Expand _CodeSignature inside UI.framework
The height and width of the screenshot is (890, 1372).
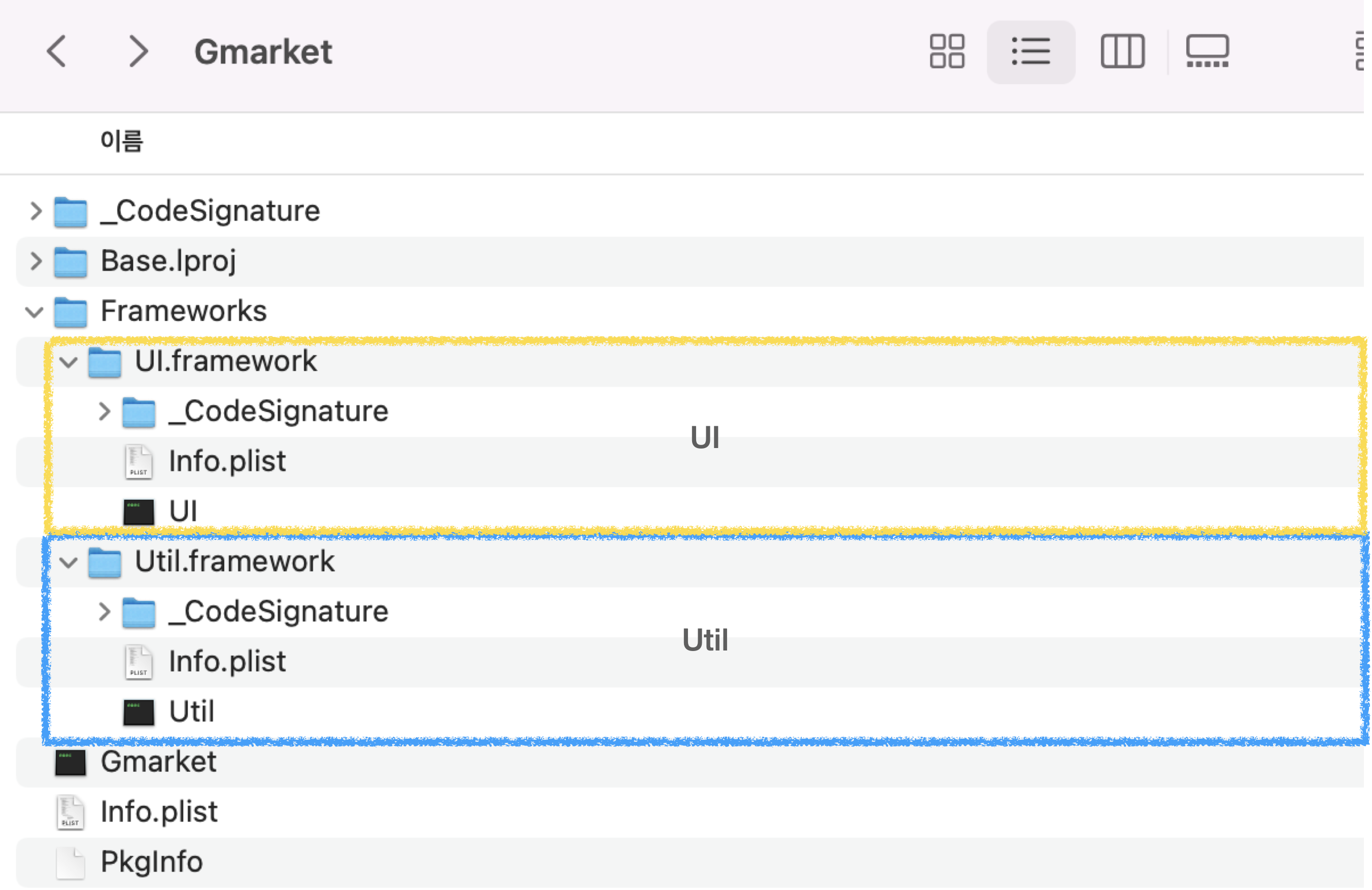tap(105, 412)
